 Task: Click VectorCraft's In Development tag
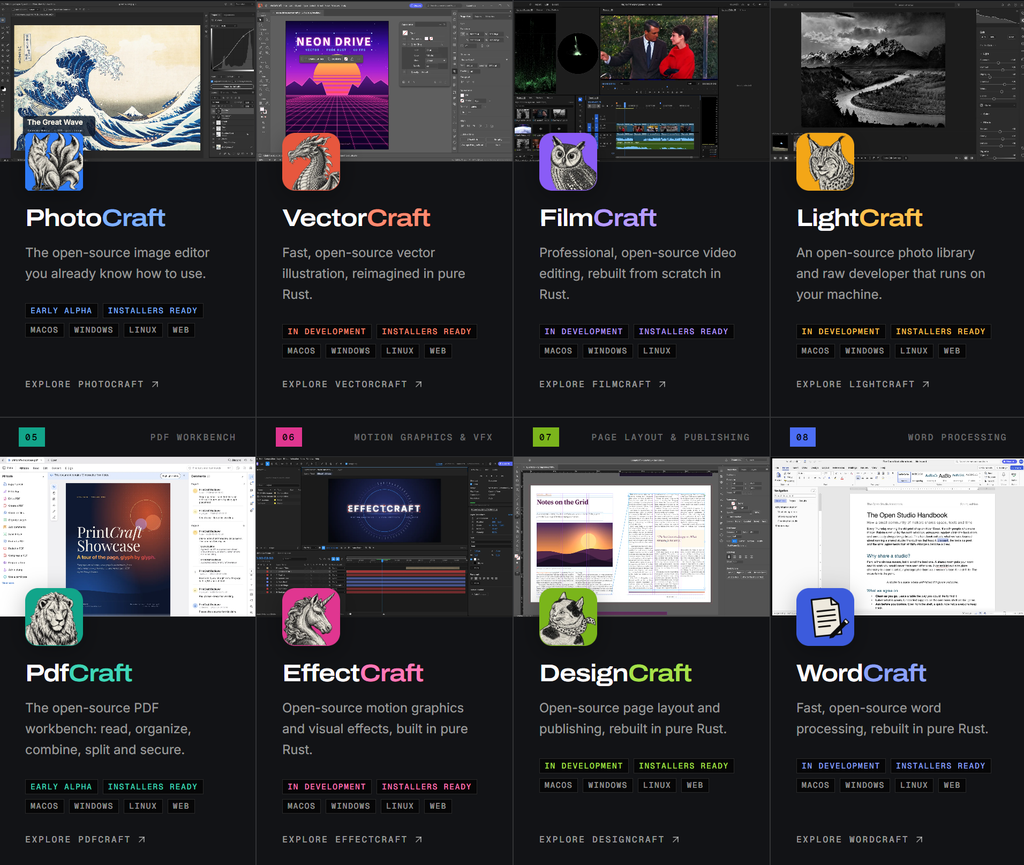[x=327, y=332]
